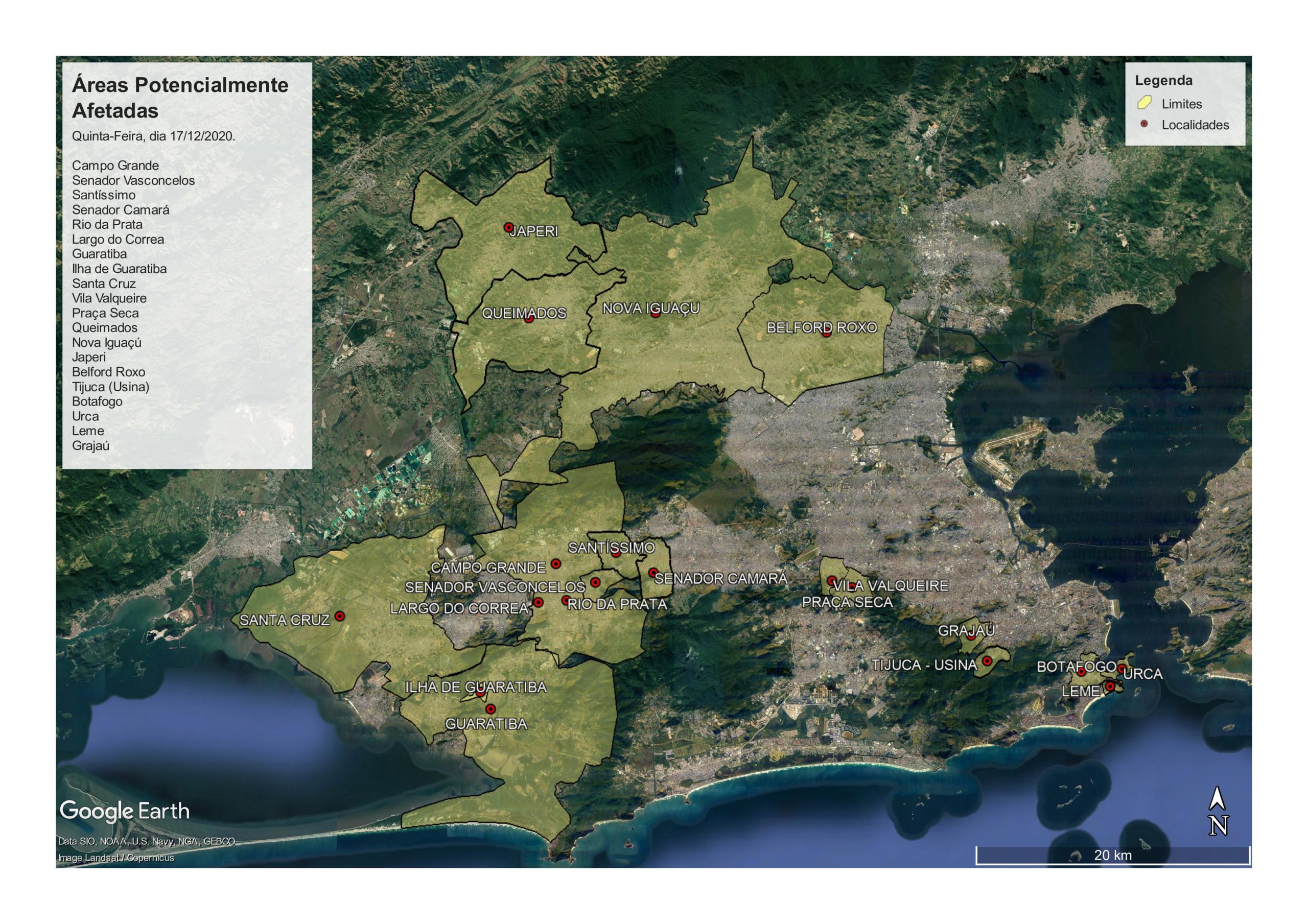Click the north arrow compass icon

click(1218, 811)
